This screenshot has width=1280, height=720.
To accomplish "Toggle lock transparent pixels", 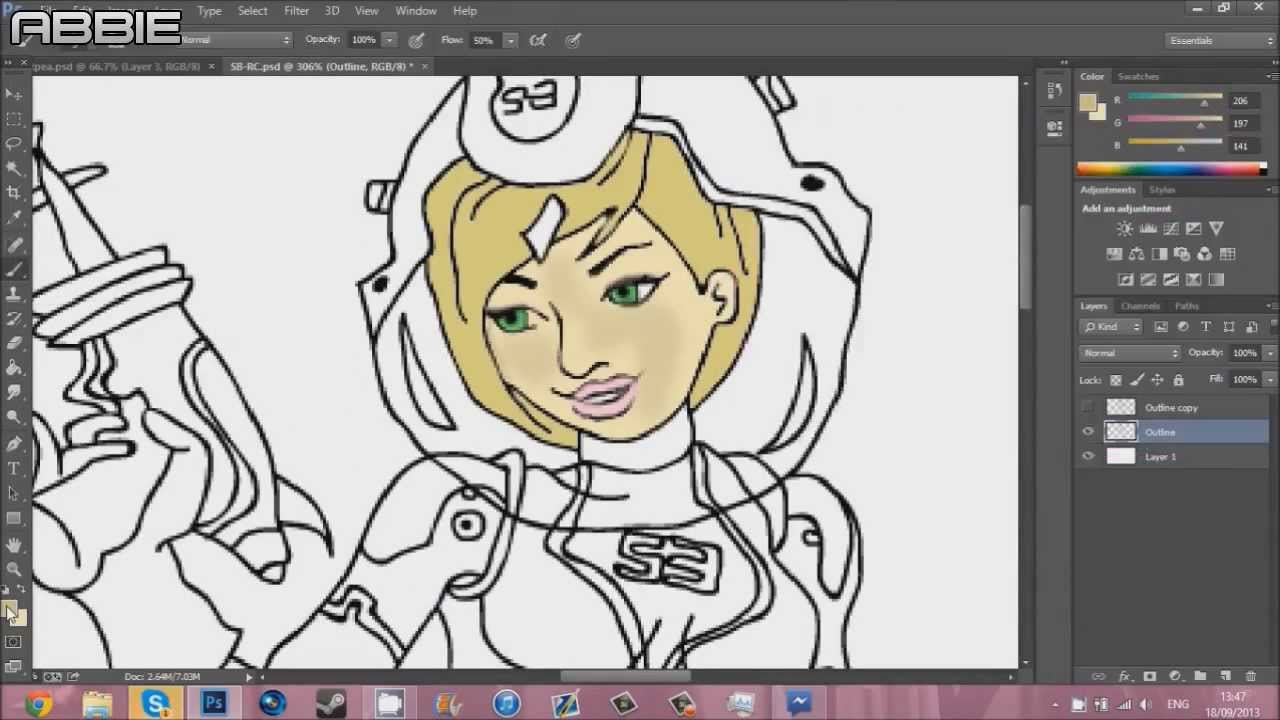I will click(1116, 380).
